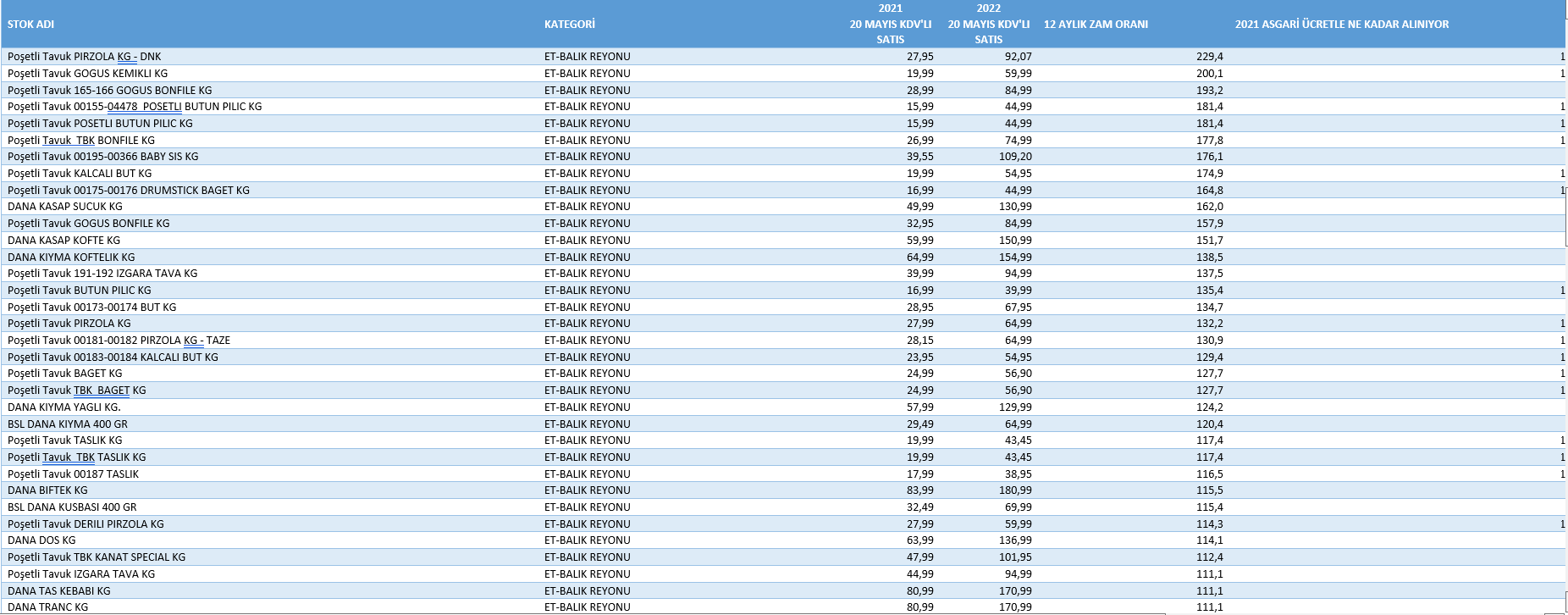Click the 2021 20 MAYIS KDV'LI SATIS header

tap(890, 25)
